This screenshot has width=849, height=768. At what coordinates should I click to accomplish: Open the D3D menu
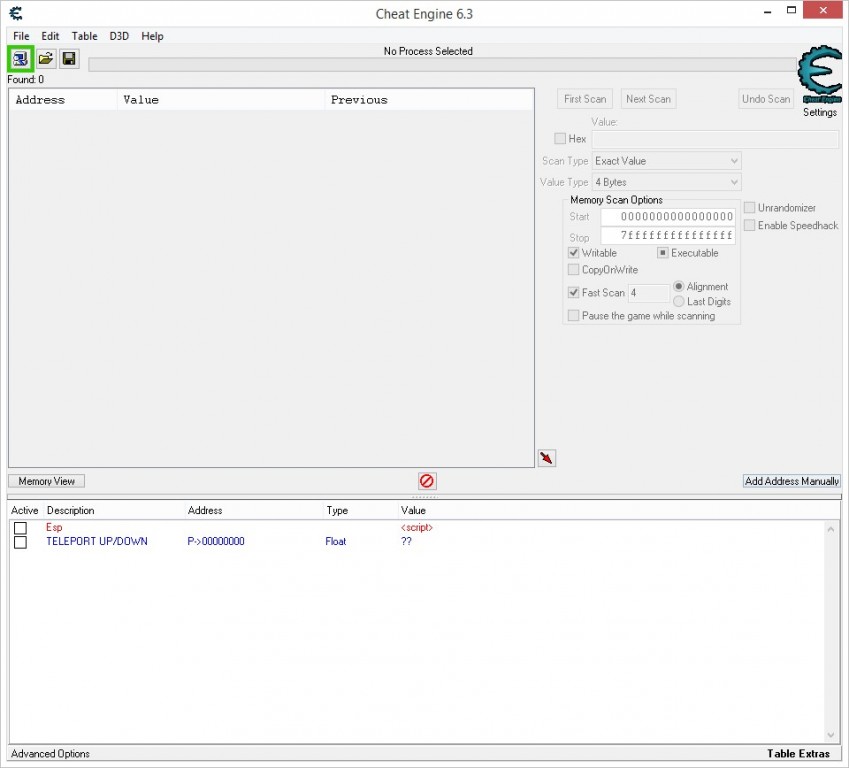click(119, 36)
